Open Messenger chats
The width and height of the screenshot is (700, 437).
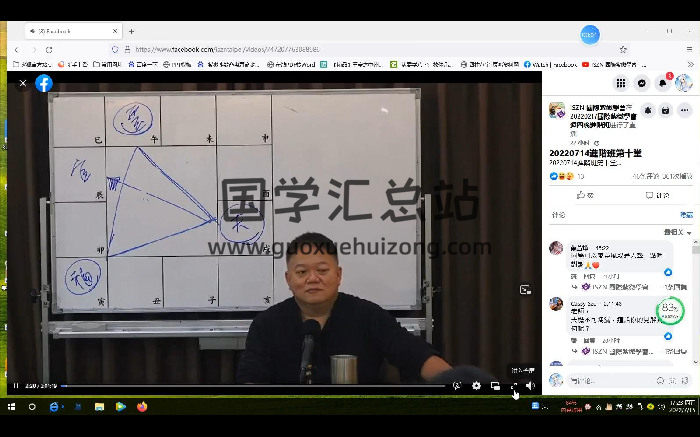tap(642, 83)
